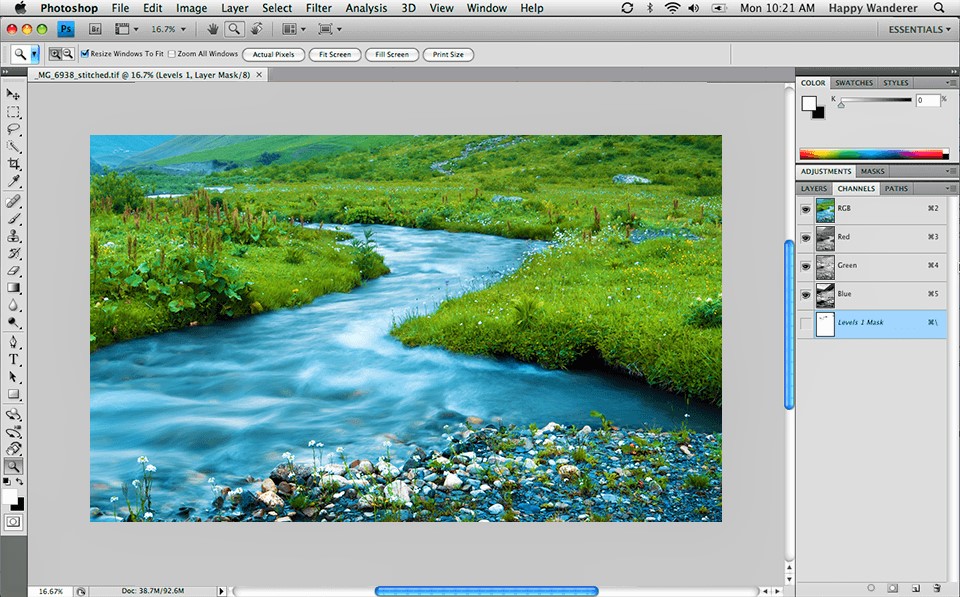This screenshot has width=960, height=597.
Task: Click the Actual Pixels button
Action: [273, 54]
